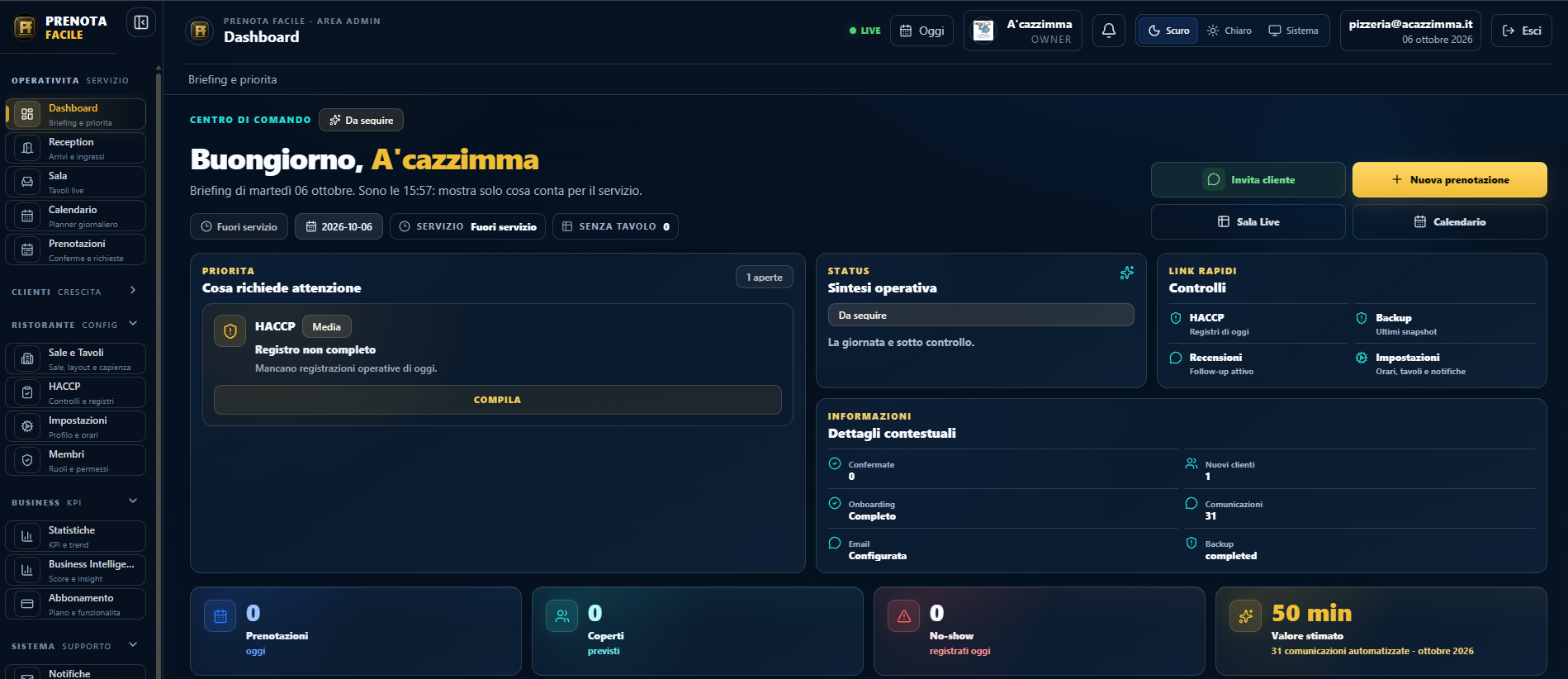1568x679 pixels.
Task: Open Recensioni Follow-up attivo quick link
Action: 1257,363
